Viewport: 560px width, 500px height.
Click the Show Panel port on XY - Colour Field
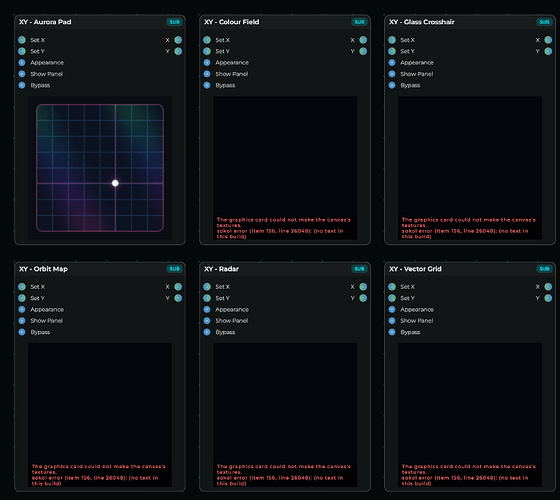click(x=207, y=74)
